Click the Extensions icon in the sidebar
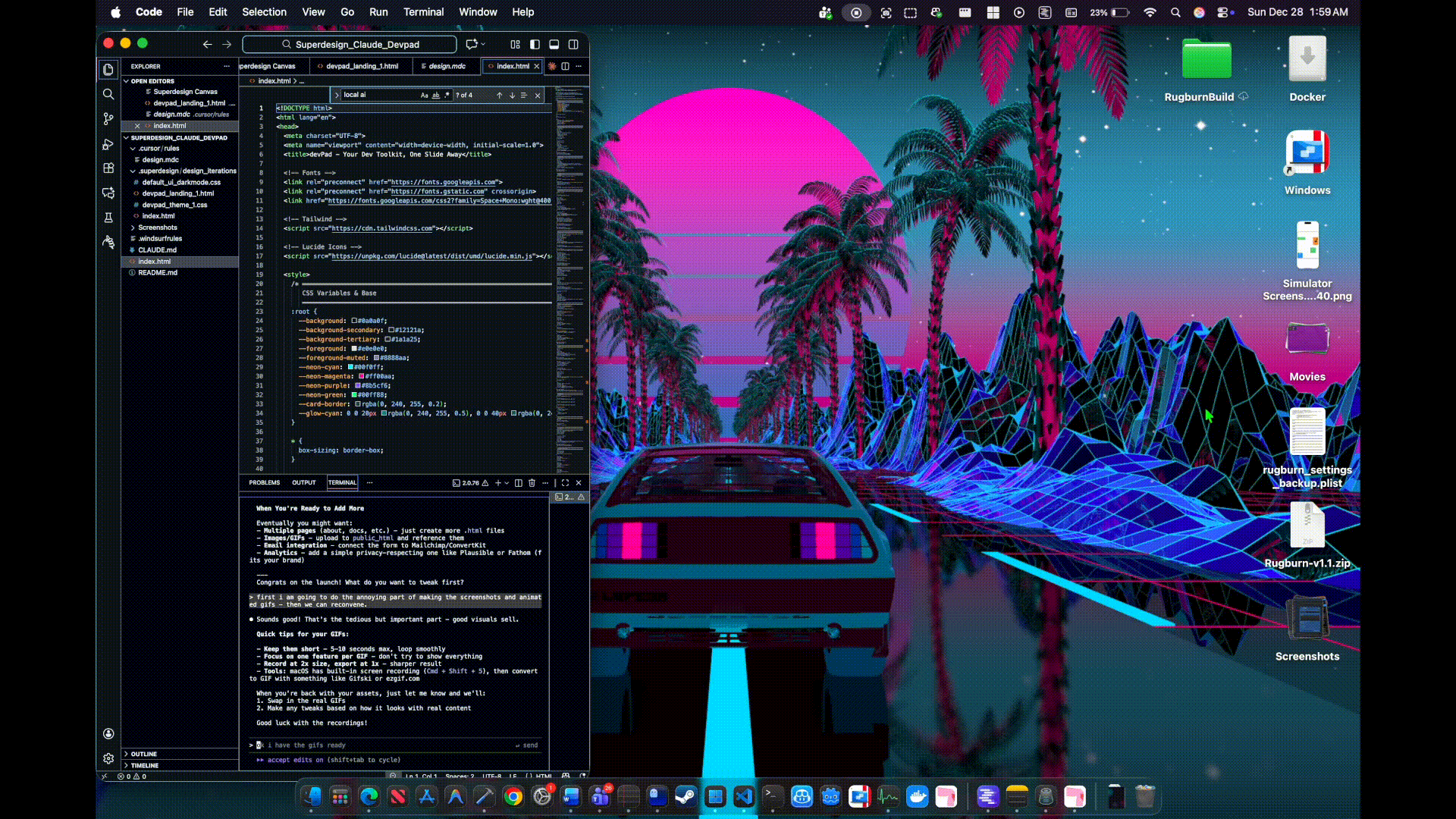The height and width of the screenshot is (819, 1456). coord(108,168)
